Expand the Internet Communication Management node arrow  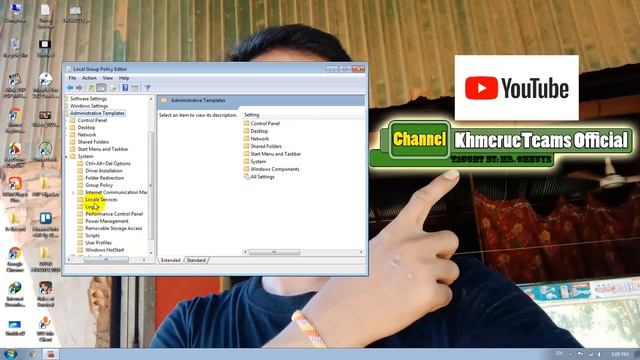(x=73, y=192)
